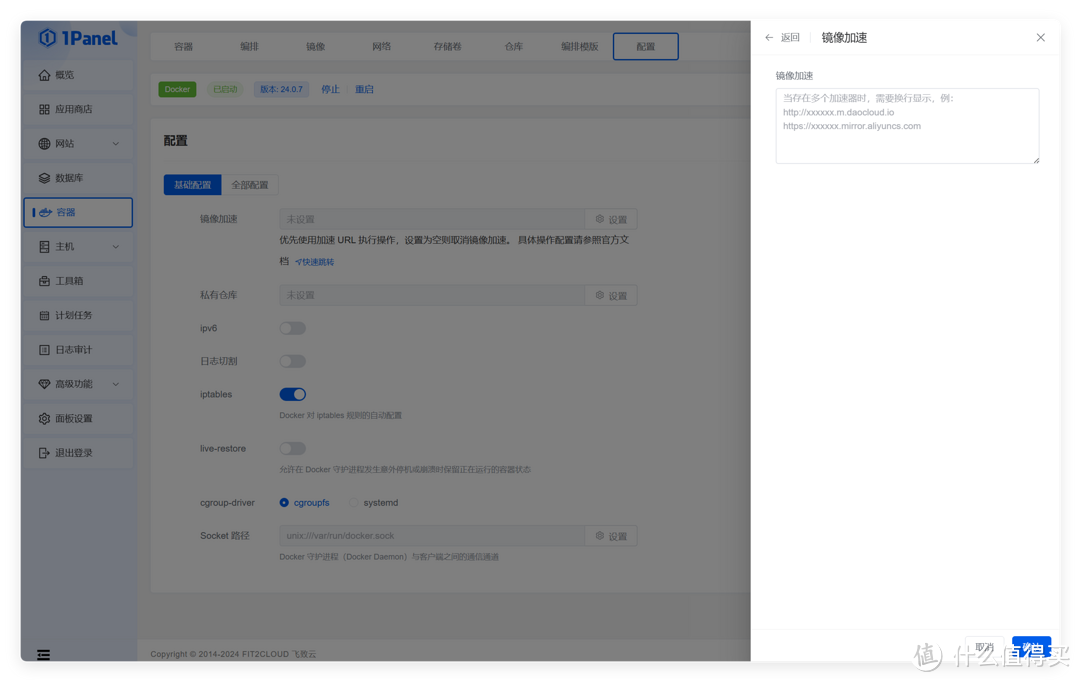Screen dimensions: 1080x682
Task: Open the 全部配置 configuration tab
Action: [x=250, y=184]
